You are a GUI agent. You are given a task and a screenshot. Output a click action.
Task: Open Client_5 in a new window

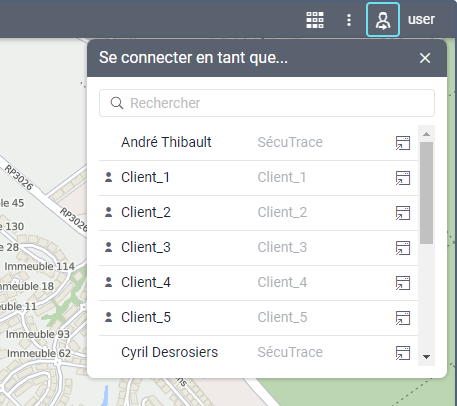click(x=403, y=318)
